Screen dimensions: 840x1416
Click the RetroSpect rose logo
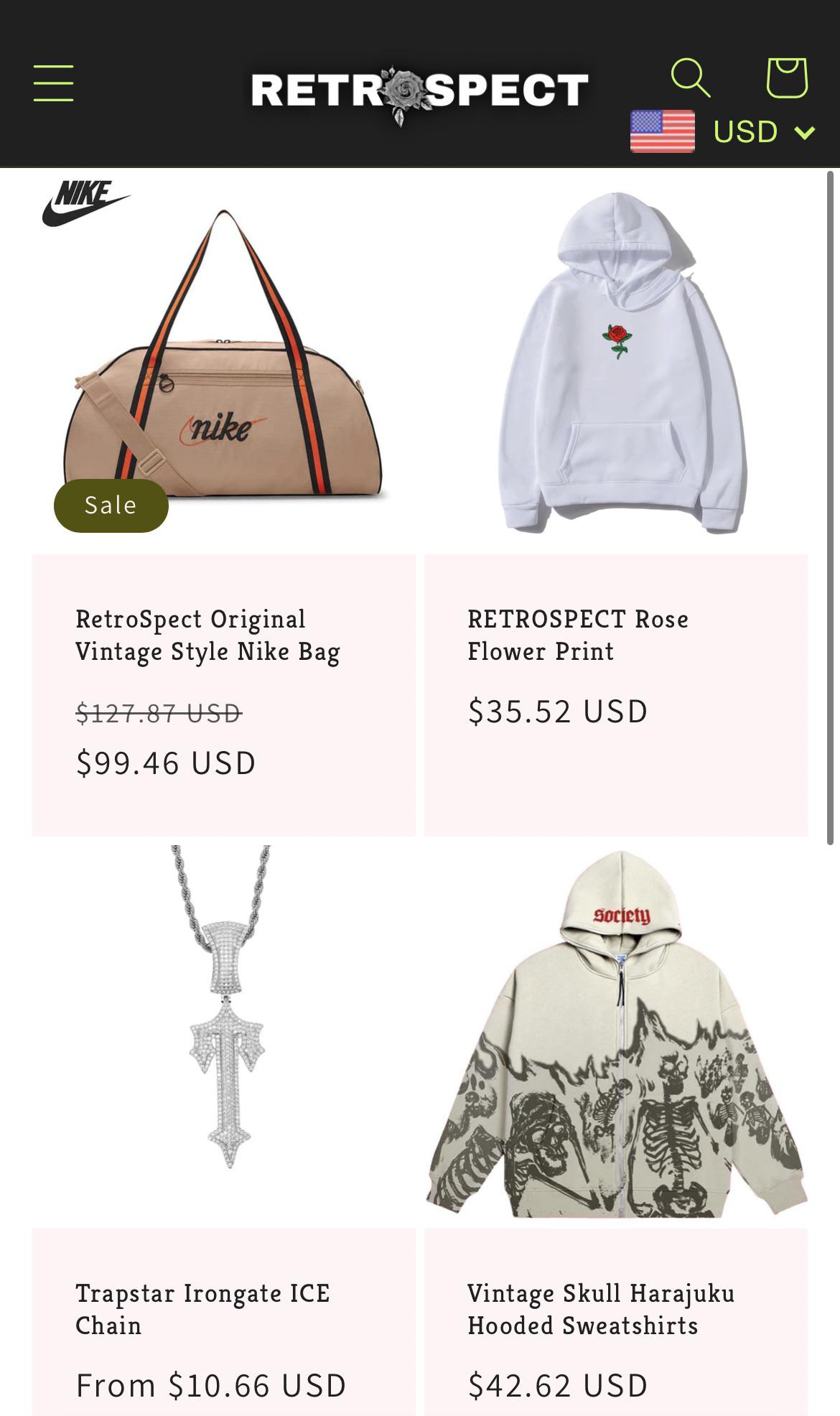click(419, 93)
